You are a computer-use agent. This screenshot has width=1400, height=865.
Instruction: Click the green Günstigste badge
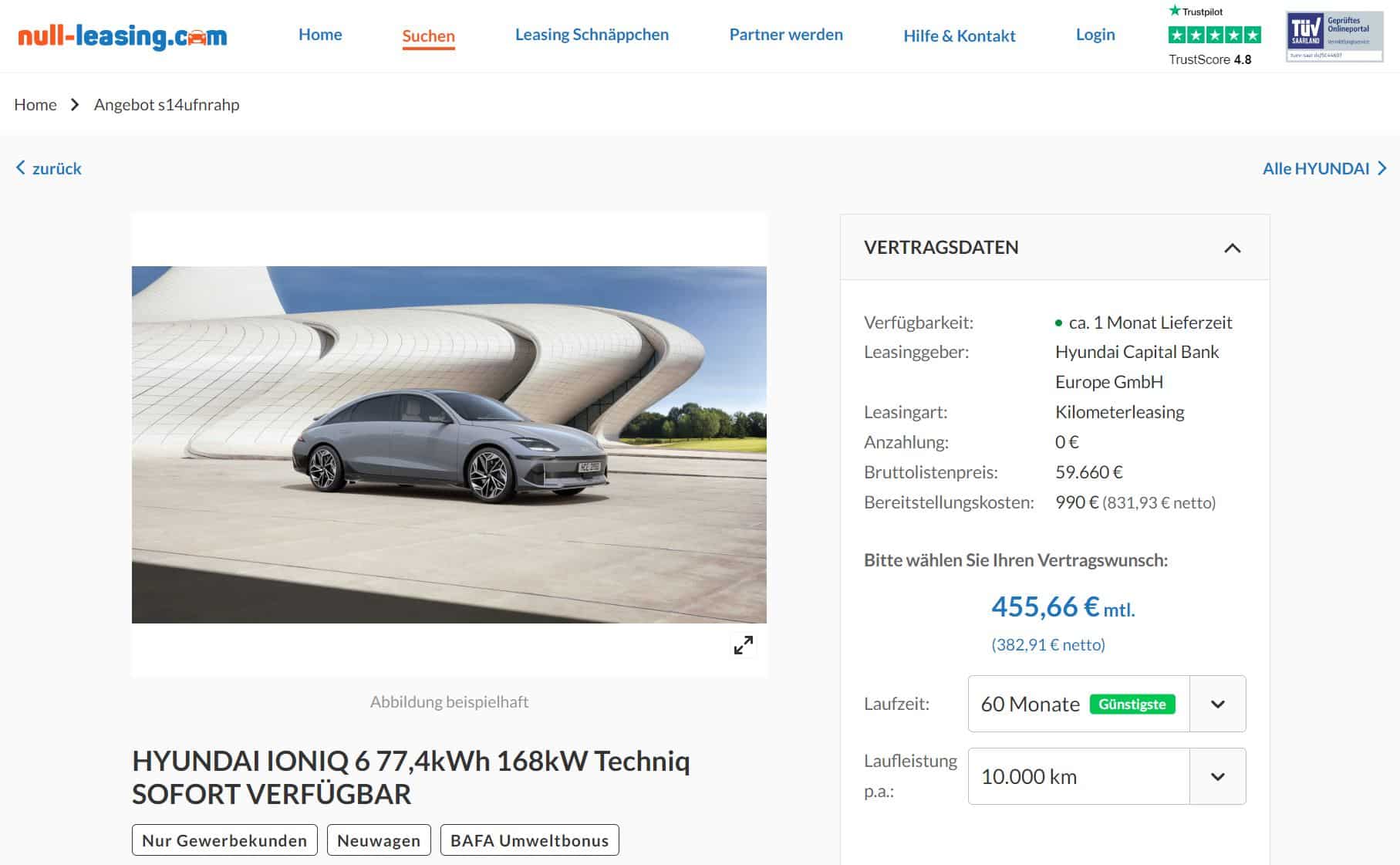click(1132, 704)
